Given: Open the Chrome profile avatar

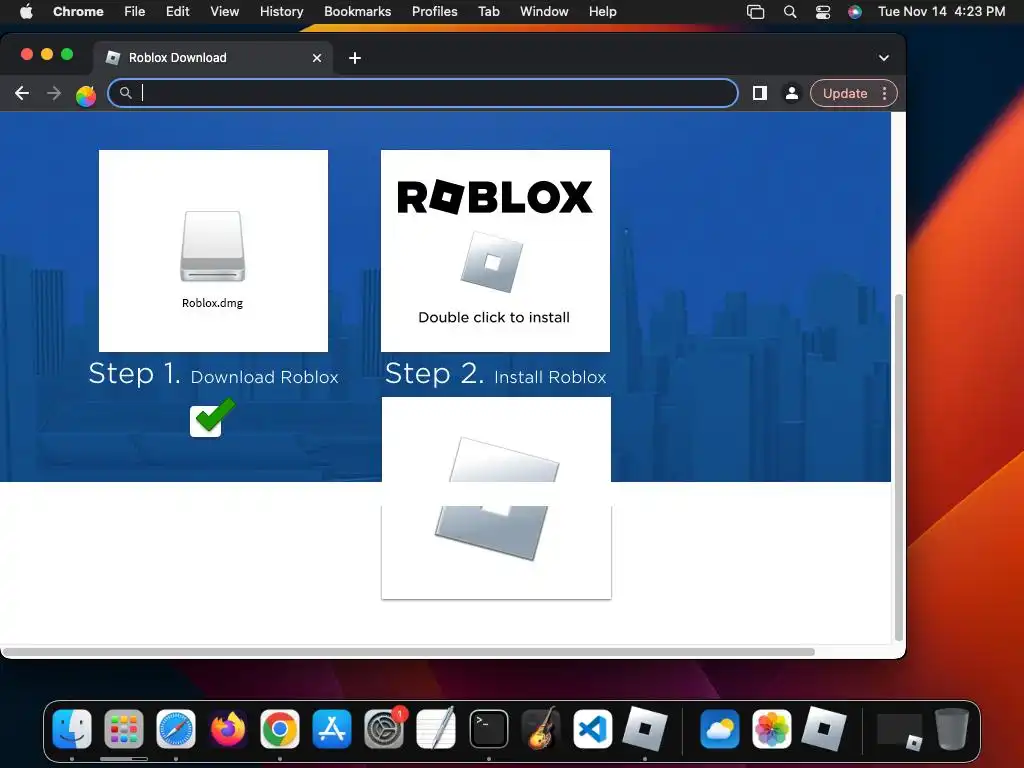Looking at the screenshot, I should point(792,93).
